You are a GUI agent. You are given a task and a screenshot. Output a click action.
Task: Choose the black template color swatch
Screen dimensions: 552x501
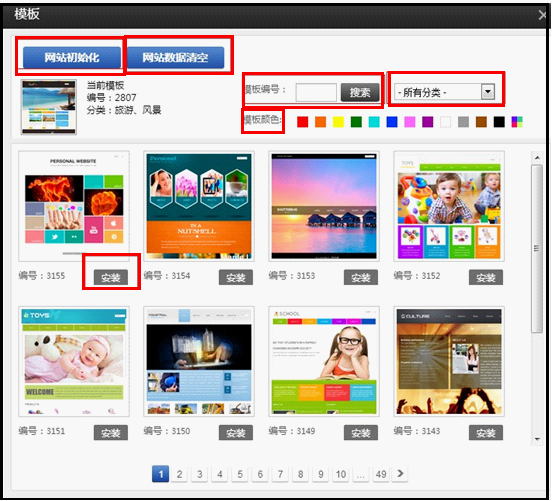click(x=499, y=122)
